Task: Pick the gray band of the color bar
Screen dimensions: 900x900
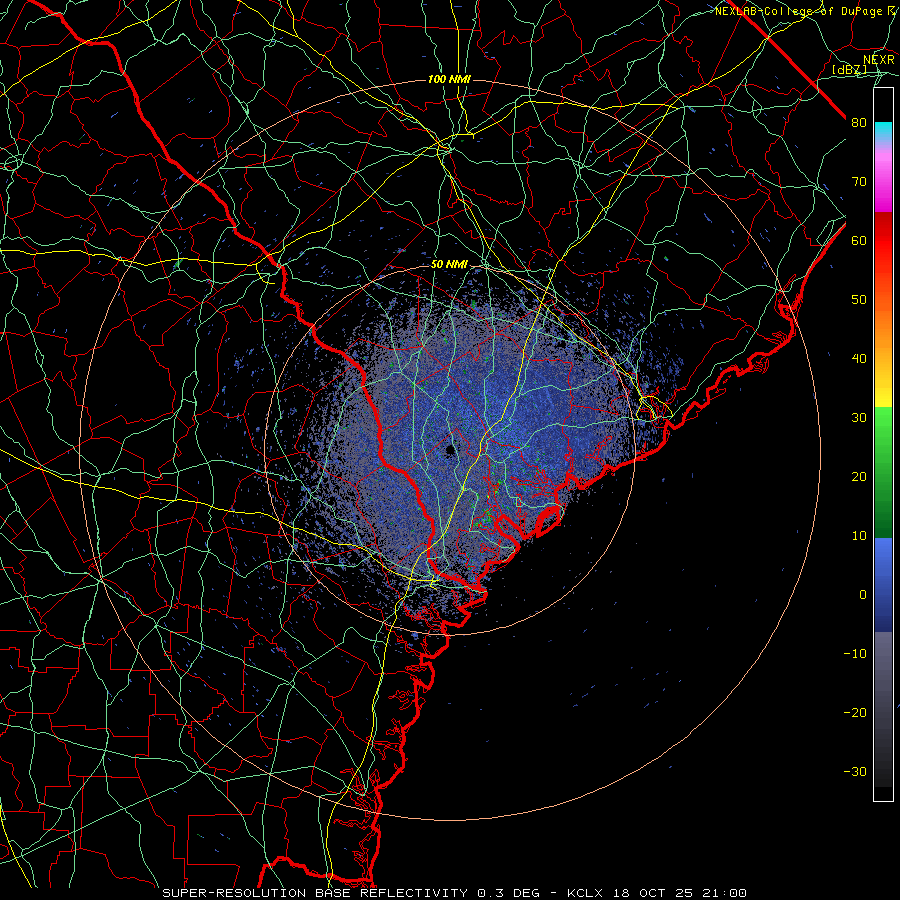Action: coord(883,709)
